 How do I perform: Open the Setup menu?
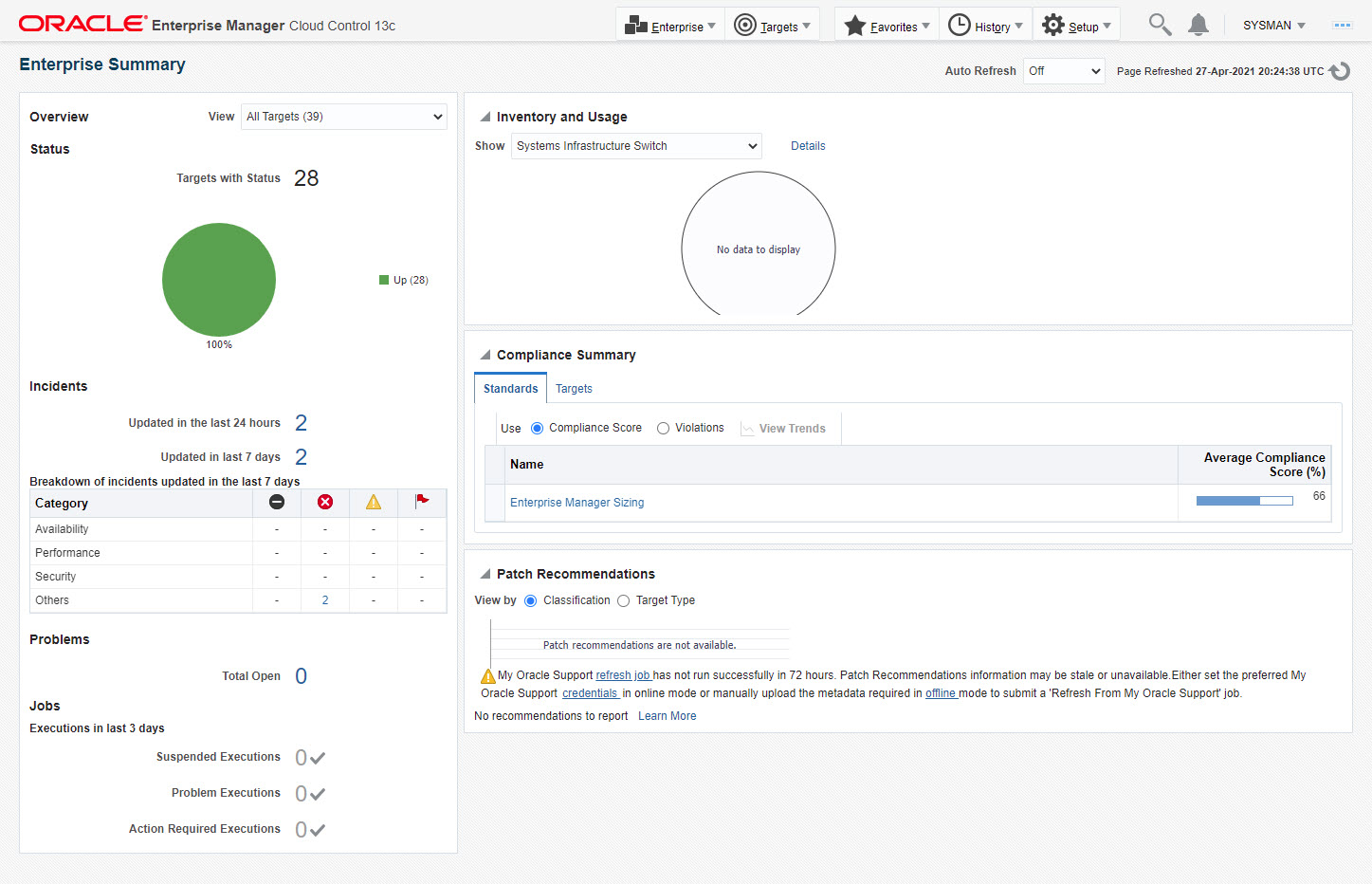pyautogui.click(x=1076, y=26)
